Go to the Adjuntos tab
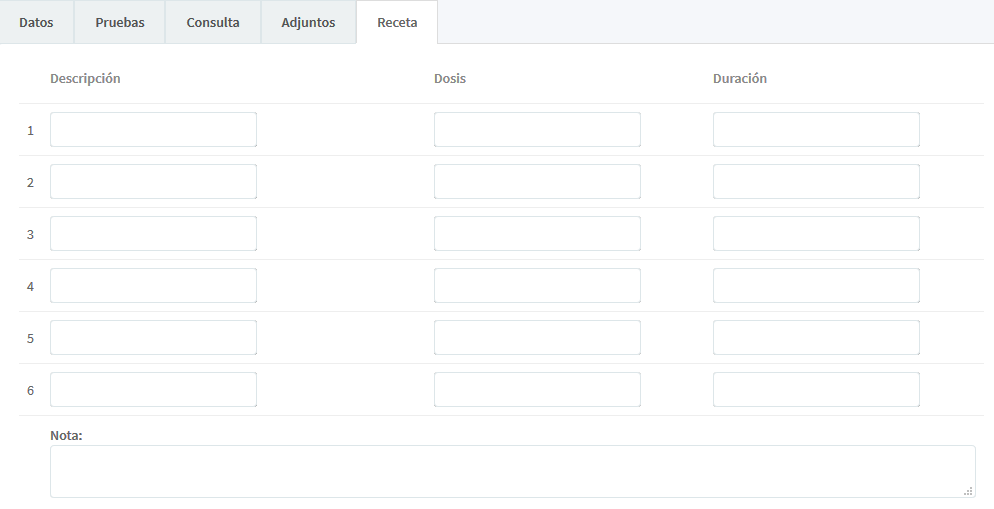The width and height of the screenshot is (994, 509). pyautogui.click(x=308, y=22)
